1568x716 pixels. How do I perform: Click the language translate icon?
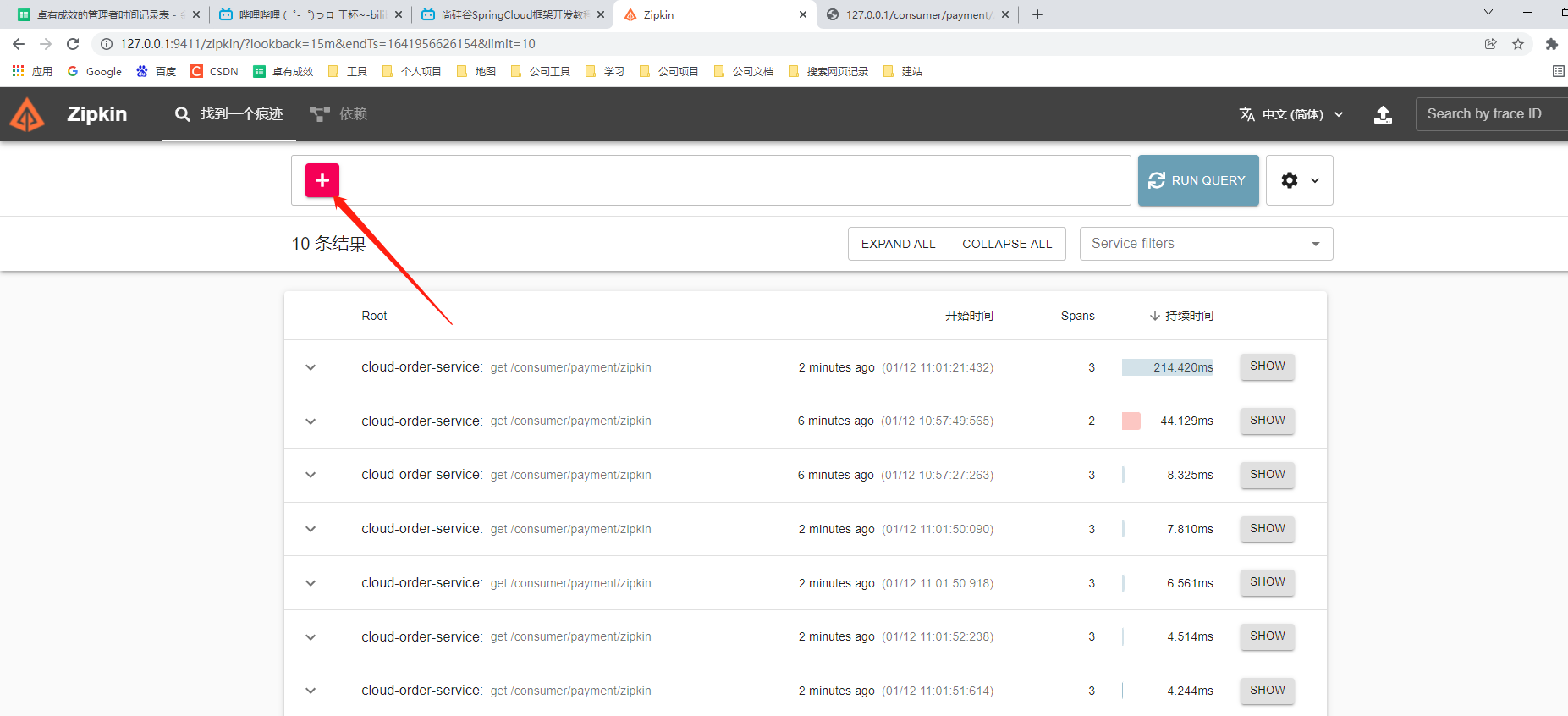pyautogui.click(x=1247, y=114)
